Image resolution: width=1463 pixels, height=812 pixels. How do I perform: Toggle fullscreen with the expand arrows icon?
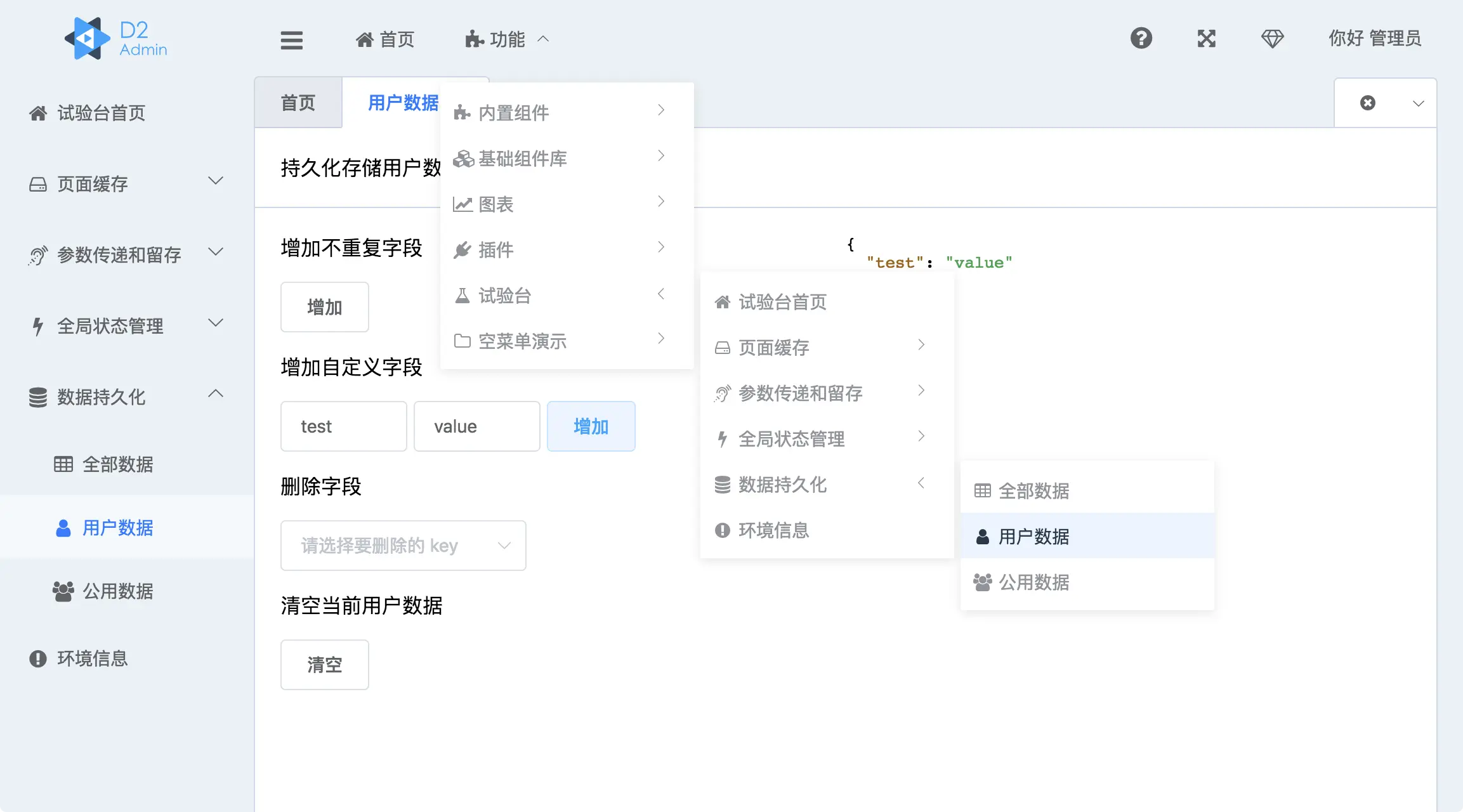tap(1206, 39)
